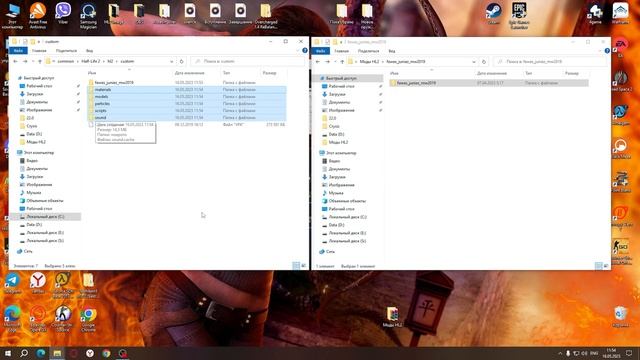Expand the address history dropdown in mw2019 window
This screenshot has width=640, height=360.
click(x=473, y=62)
